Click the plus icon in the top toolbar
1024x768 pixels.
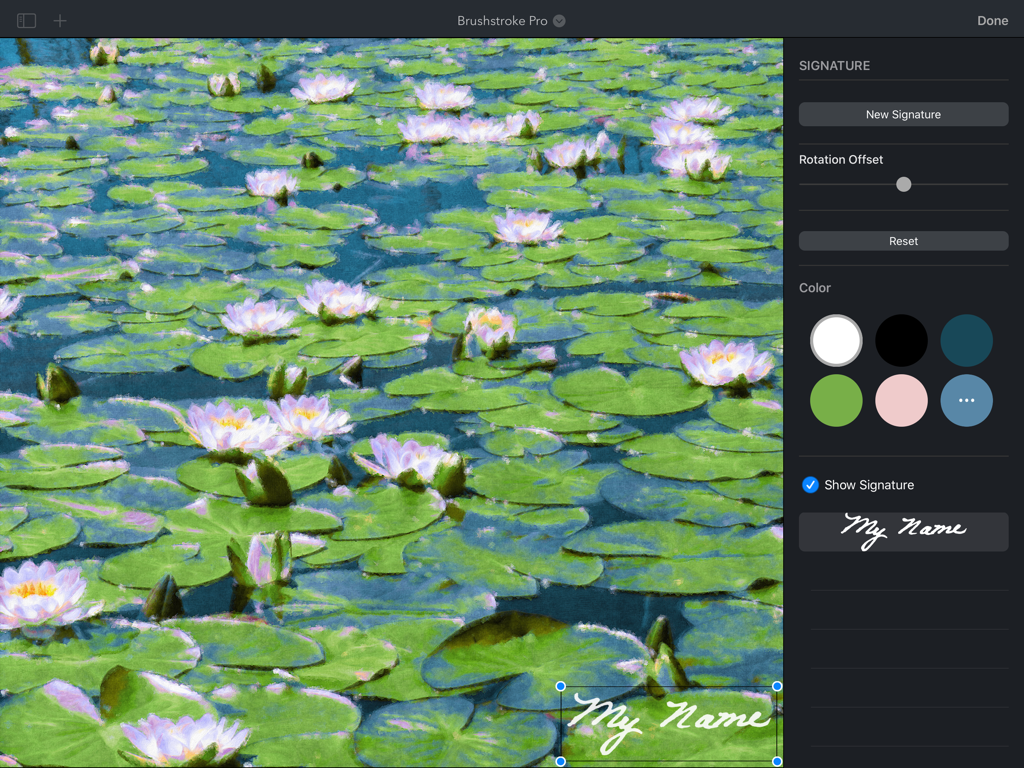point(60,19)
